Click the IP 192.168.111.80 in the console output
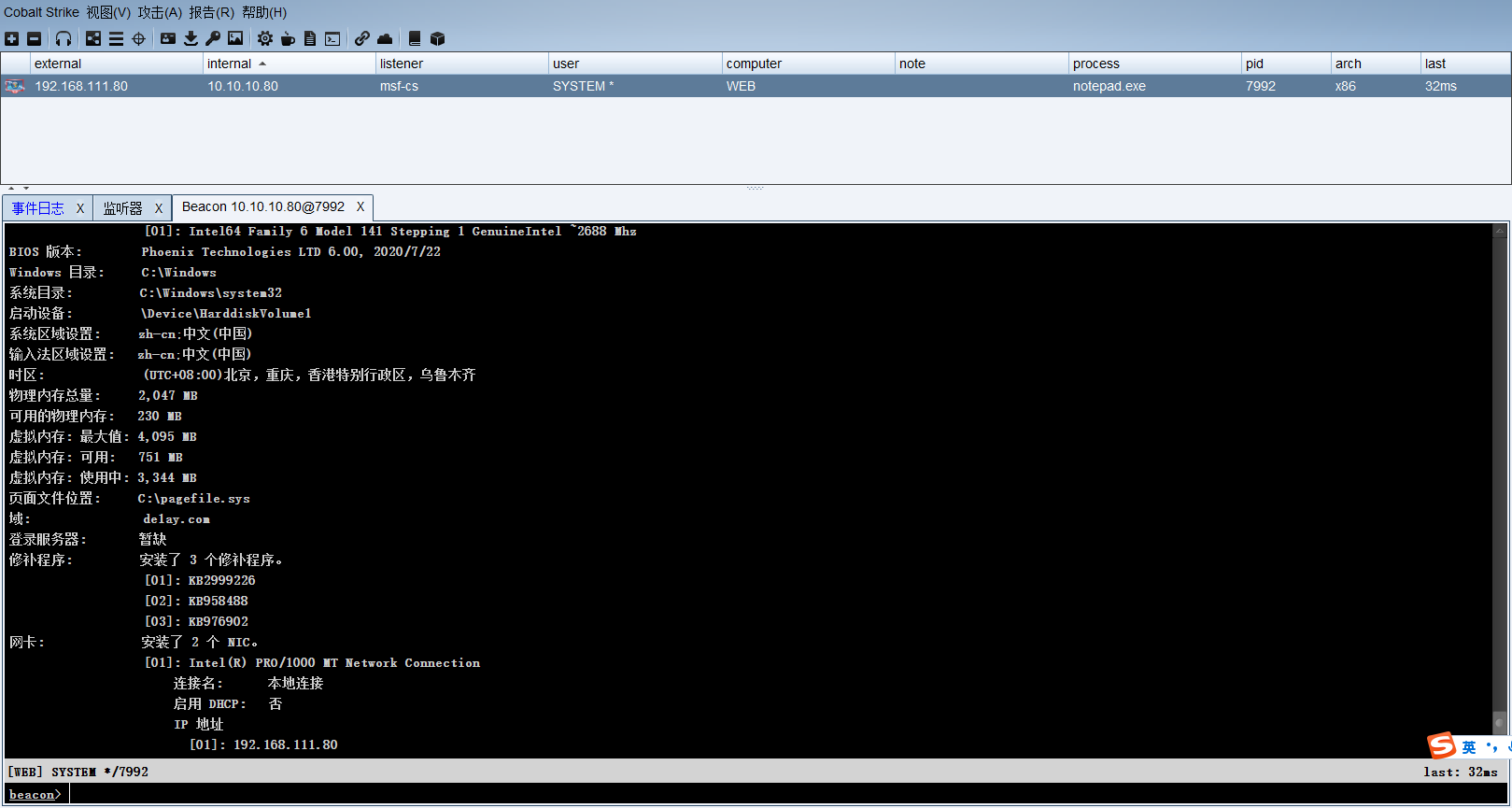1512x808 pixels. click(x=286, y=745)
